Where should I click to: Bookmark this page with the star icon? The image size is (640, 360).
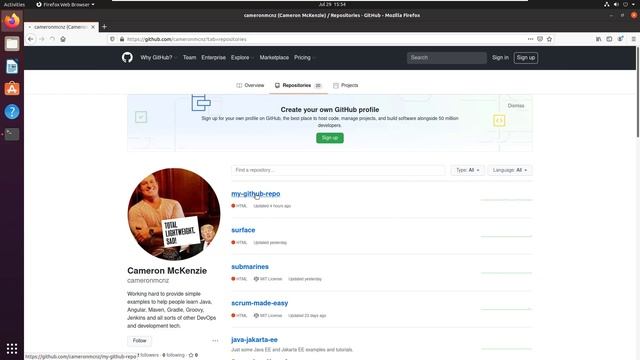549,39
